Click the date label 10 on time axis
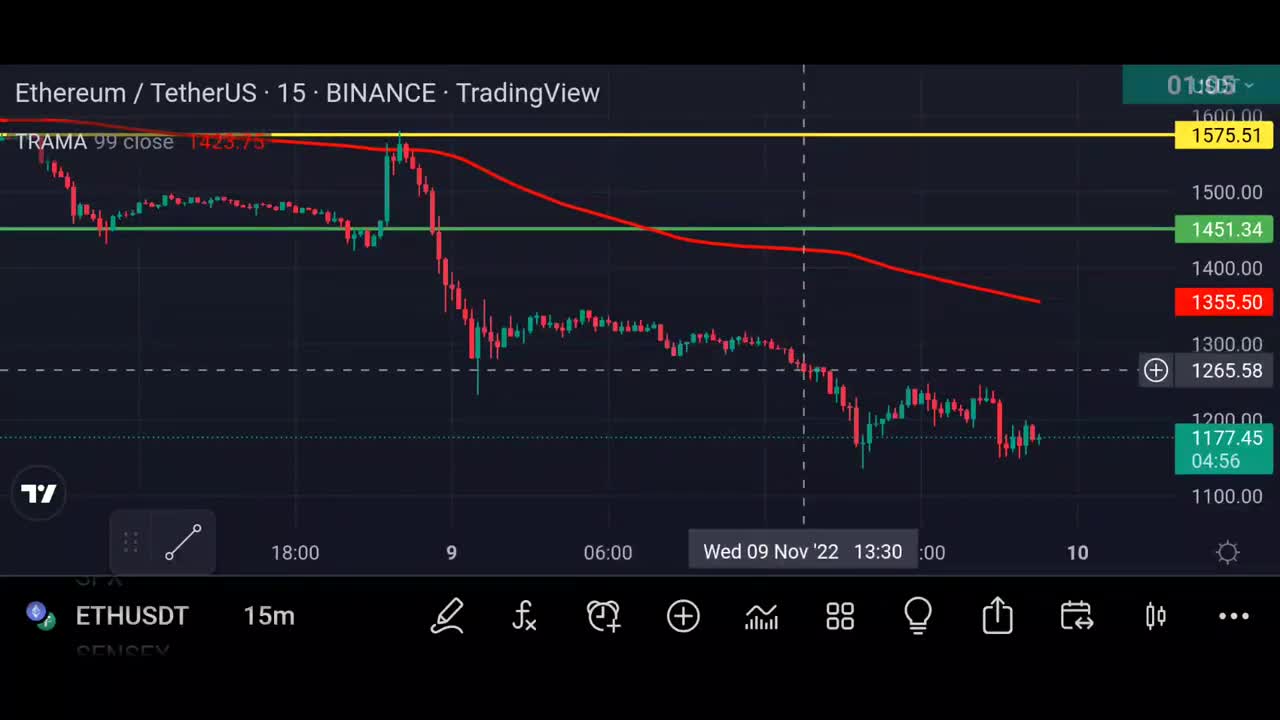This screenshot has height=720, width=1280. pyautogui.click(x=1077, y=552)
